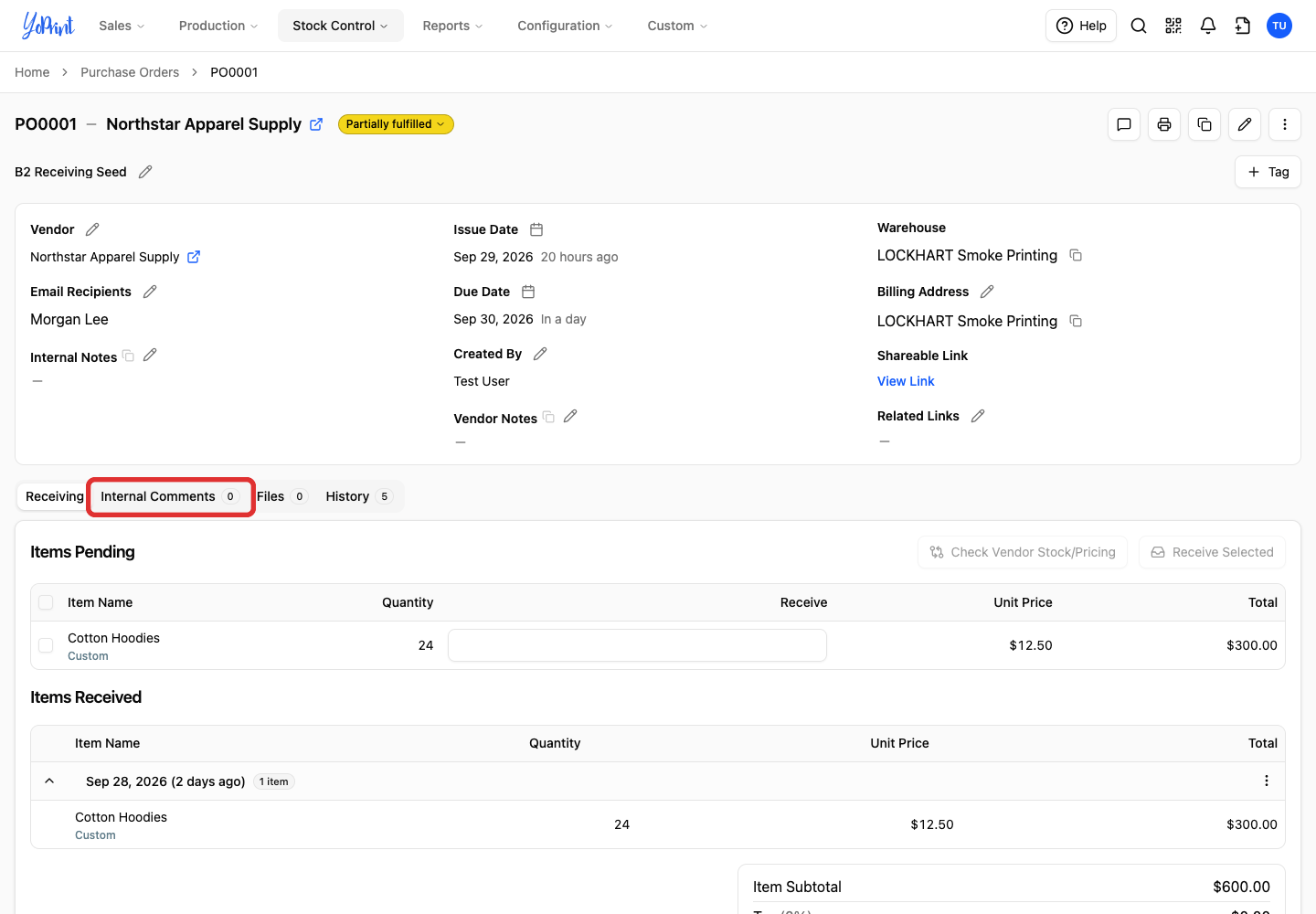Open the comment bubble icon for PO0001

point(1124,124)
